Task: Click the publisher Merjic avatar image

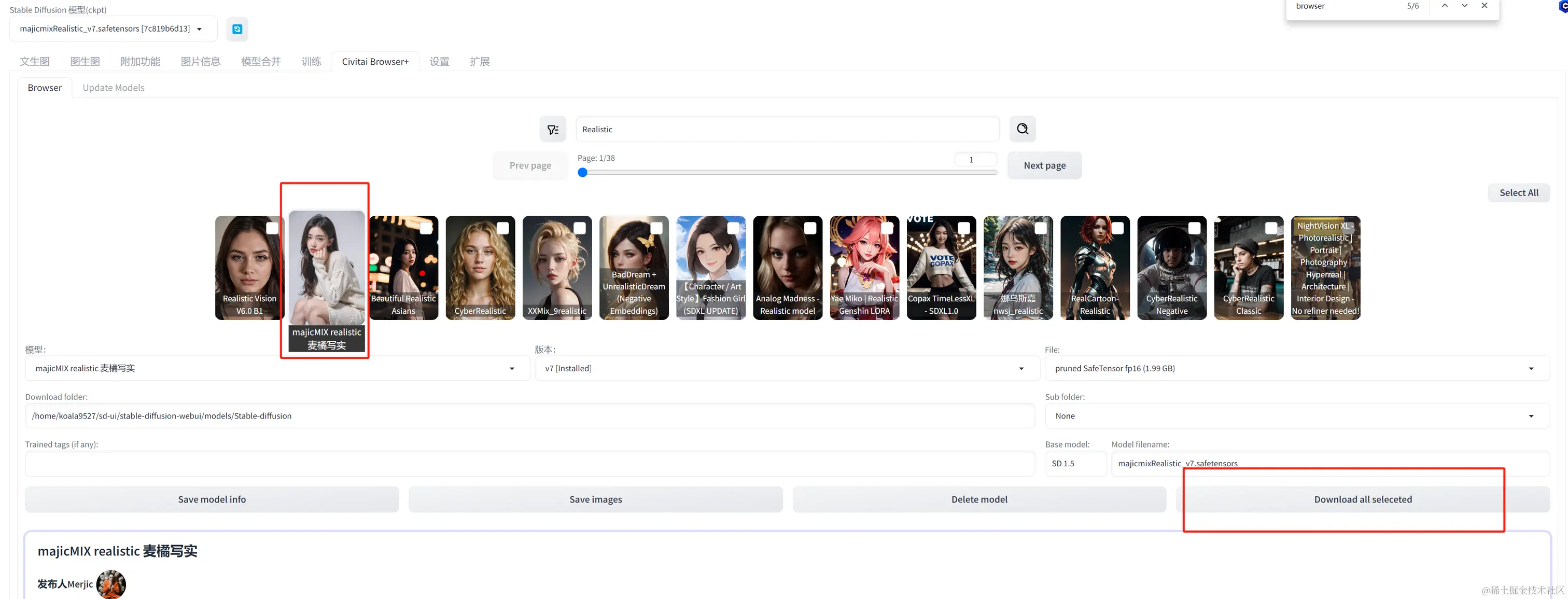Action: tap(111, 584)
